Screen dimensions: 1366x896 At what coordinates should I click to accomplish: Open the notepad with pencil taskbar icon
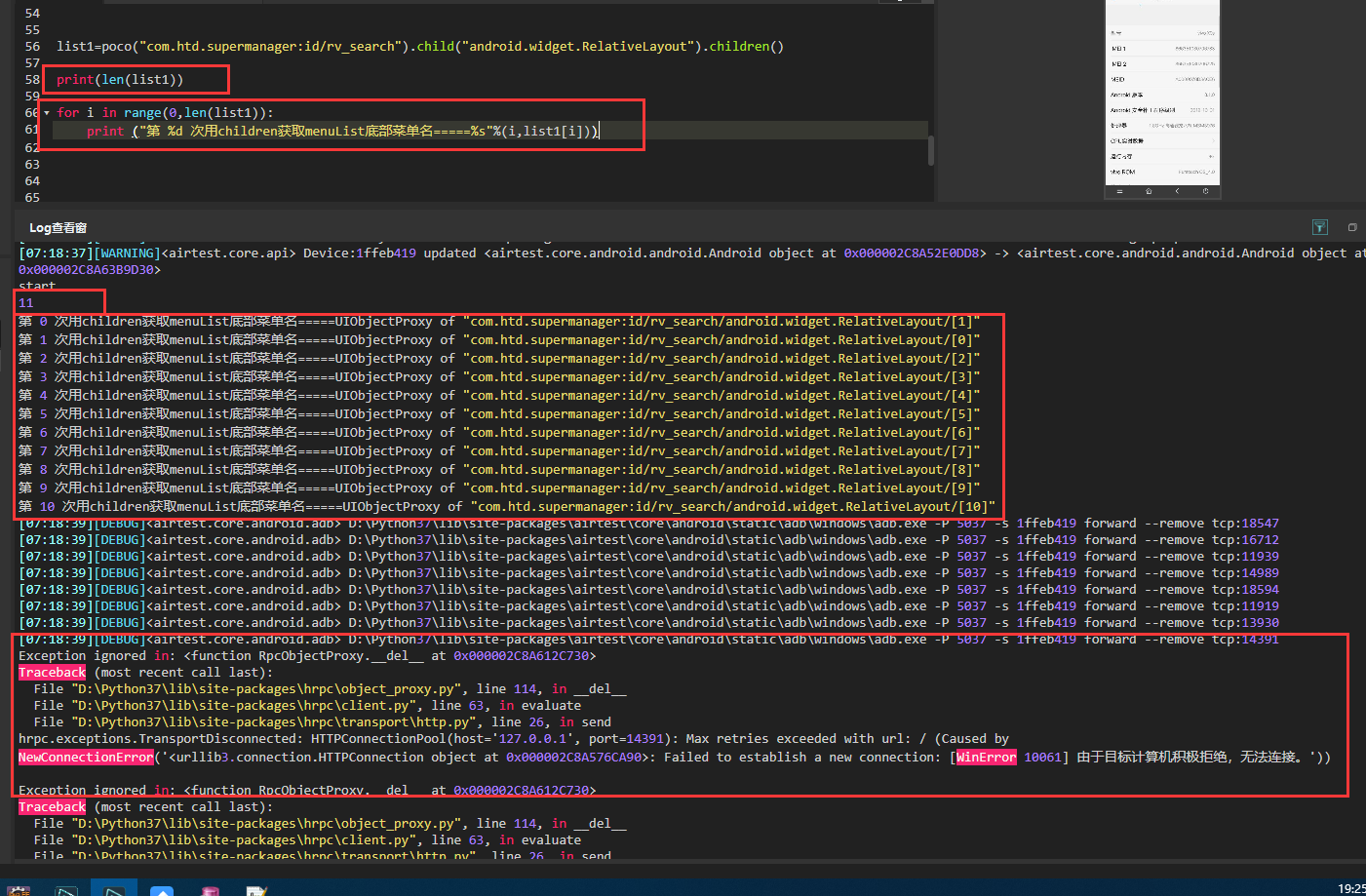(x=256, y=890)
